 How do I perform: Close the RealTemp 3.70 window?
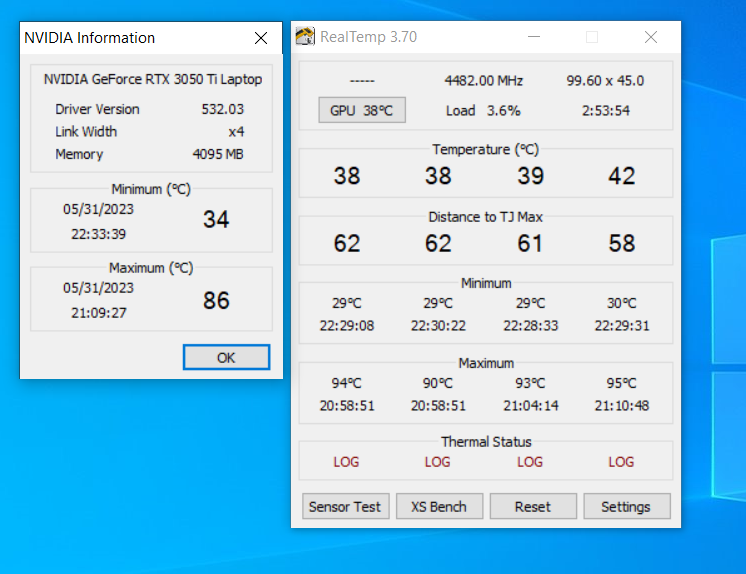click(x=651, y=37)
